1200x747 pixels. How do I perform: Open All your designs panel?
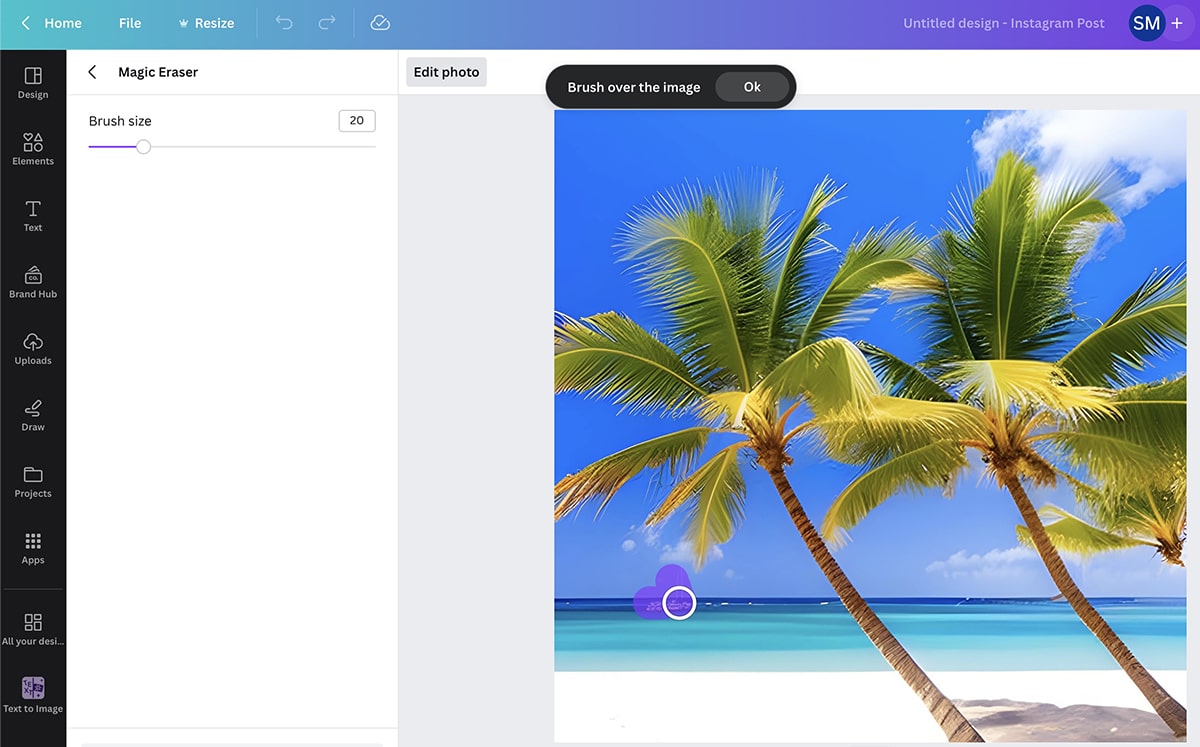click(x=33, y=628)
